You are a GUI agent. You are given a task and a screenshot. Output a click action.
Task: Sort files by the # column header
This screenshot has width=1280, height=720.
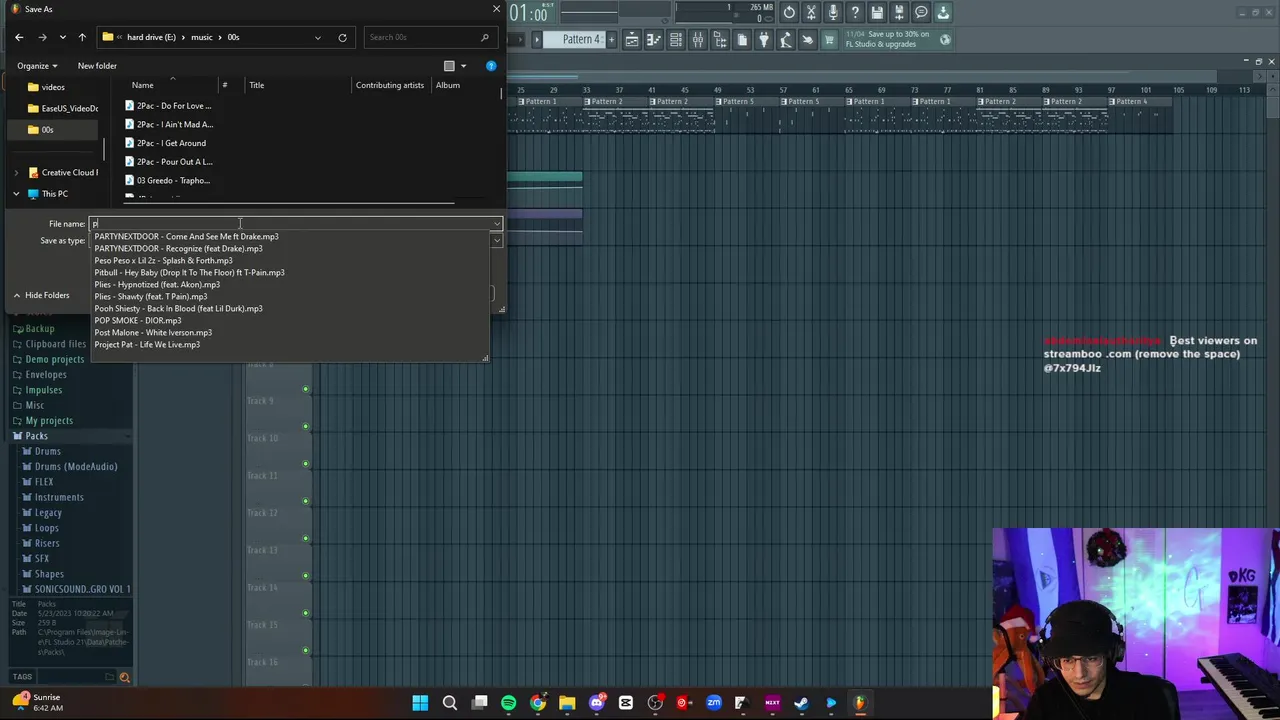coord(225,85)
